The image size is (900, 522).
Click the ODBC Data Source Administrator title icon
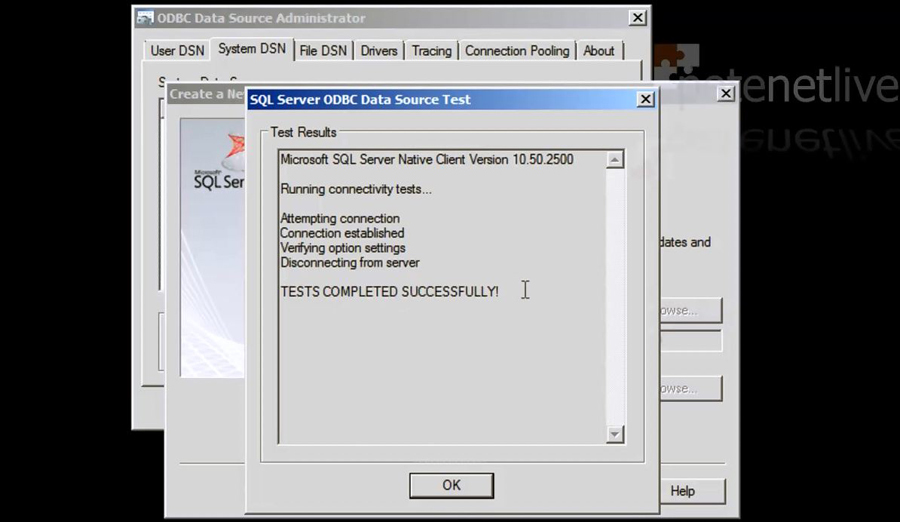point(145,18)
